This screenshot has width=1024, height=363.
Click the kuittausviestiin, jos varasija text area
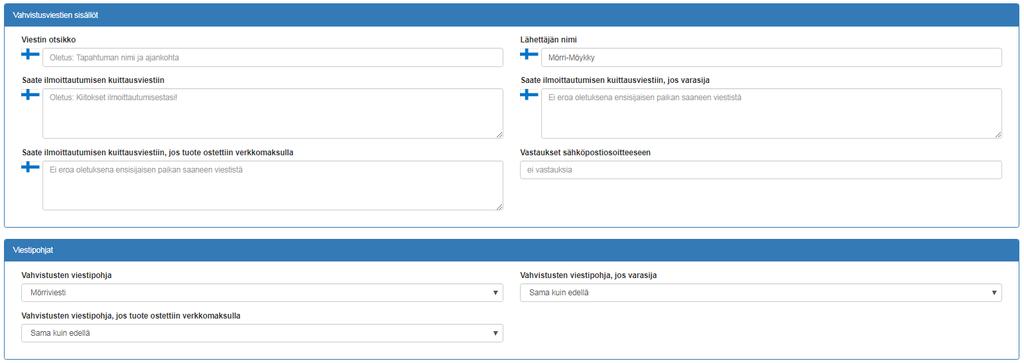pyautogui.click(x=771, y=114)
